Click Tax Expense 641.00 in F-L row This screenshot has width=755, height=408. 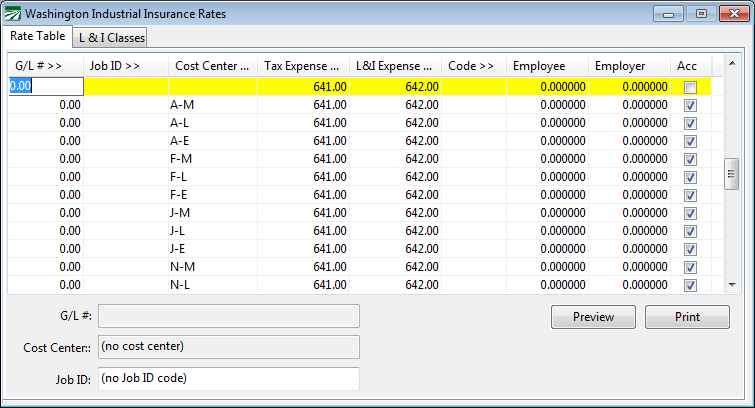click(x=303, y=177)
